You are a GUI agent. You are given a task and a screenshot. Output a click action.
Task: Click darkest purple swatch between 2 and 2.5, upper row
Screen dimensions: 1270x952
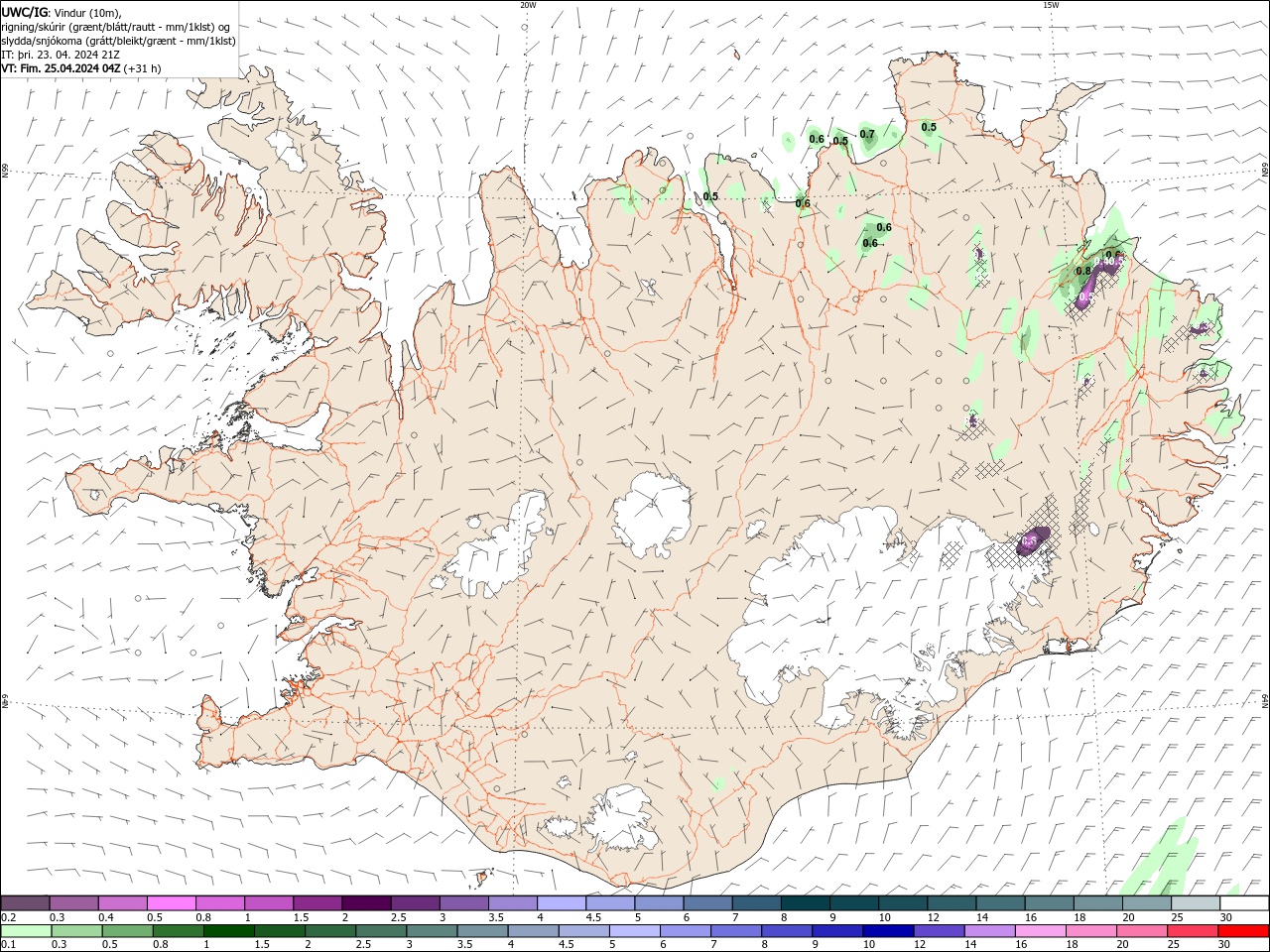click(365, 903)
